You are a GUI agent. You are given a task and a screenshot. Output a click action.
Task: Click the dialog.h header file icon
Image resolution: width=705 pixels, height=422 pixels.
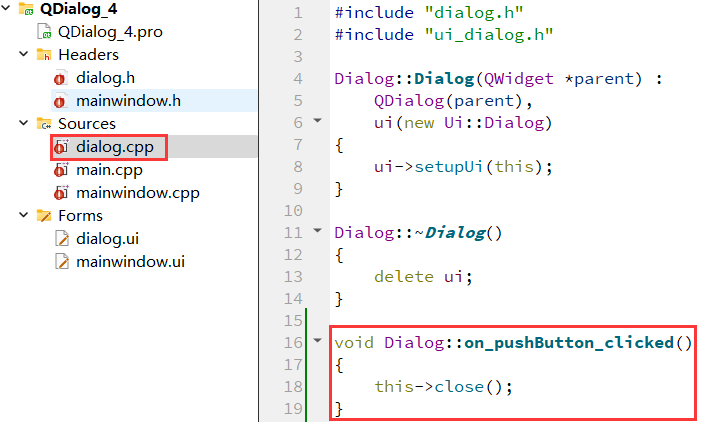pyautogui.click(x=61, y=78)
